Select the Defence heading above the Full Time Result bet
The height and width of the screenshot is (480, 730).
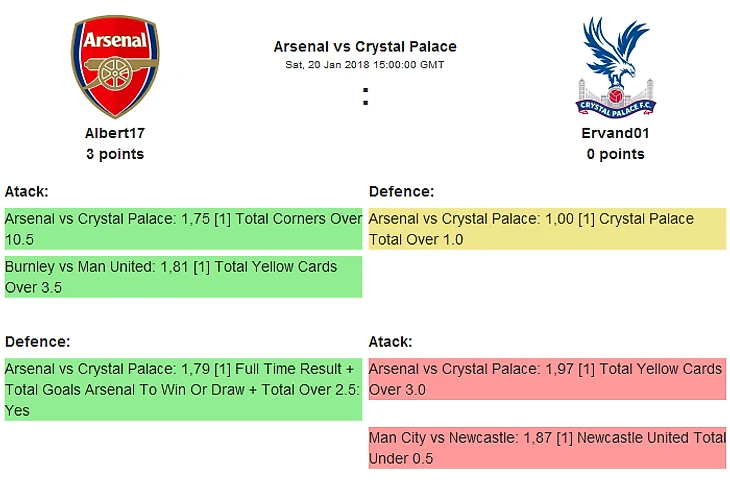[x=37, y=341]
